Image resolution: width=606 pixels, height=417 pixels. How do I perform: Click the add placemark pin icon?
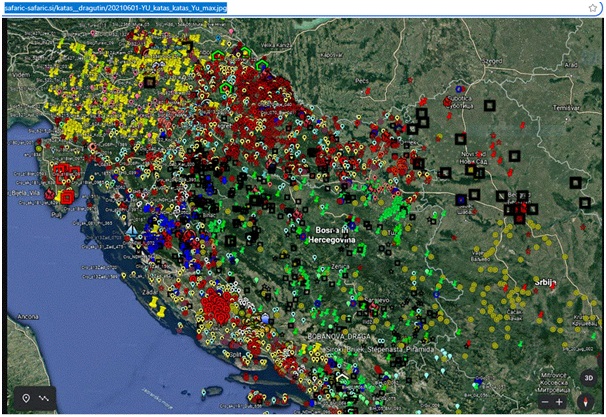click(26, 397)
